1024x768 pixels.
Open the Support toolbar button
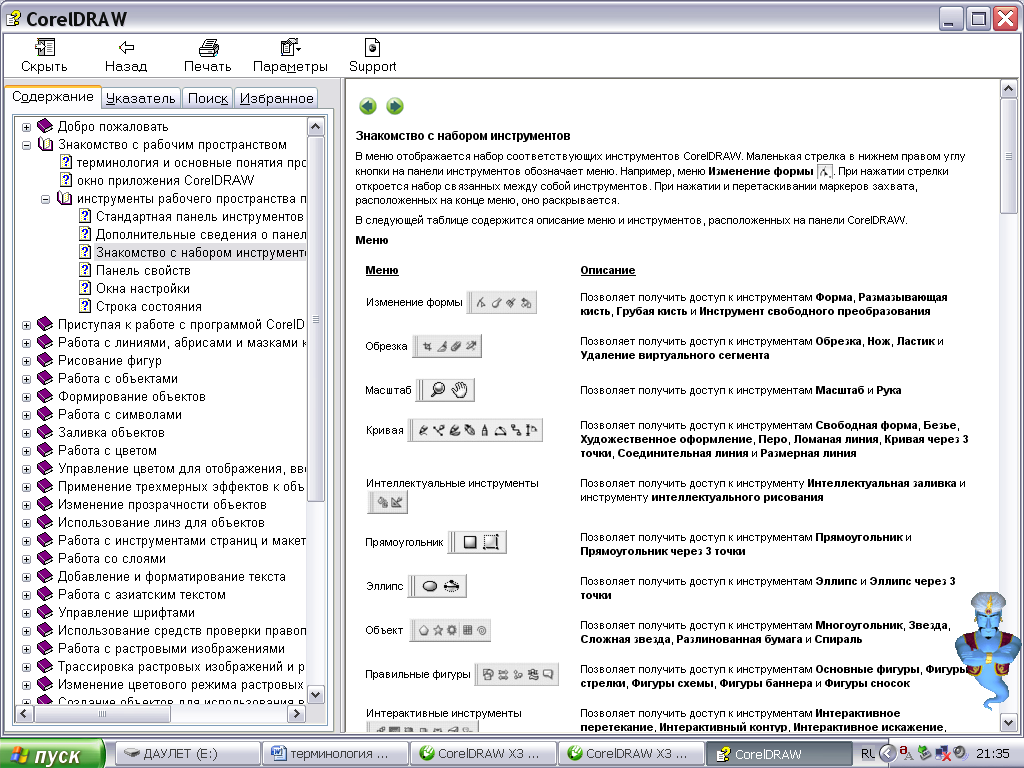tap(372, 56)
